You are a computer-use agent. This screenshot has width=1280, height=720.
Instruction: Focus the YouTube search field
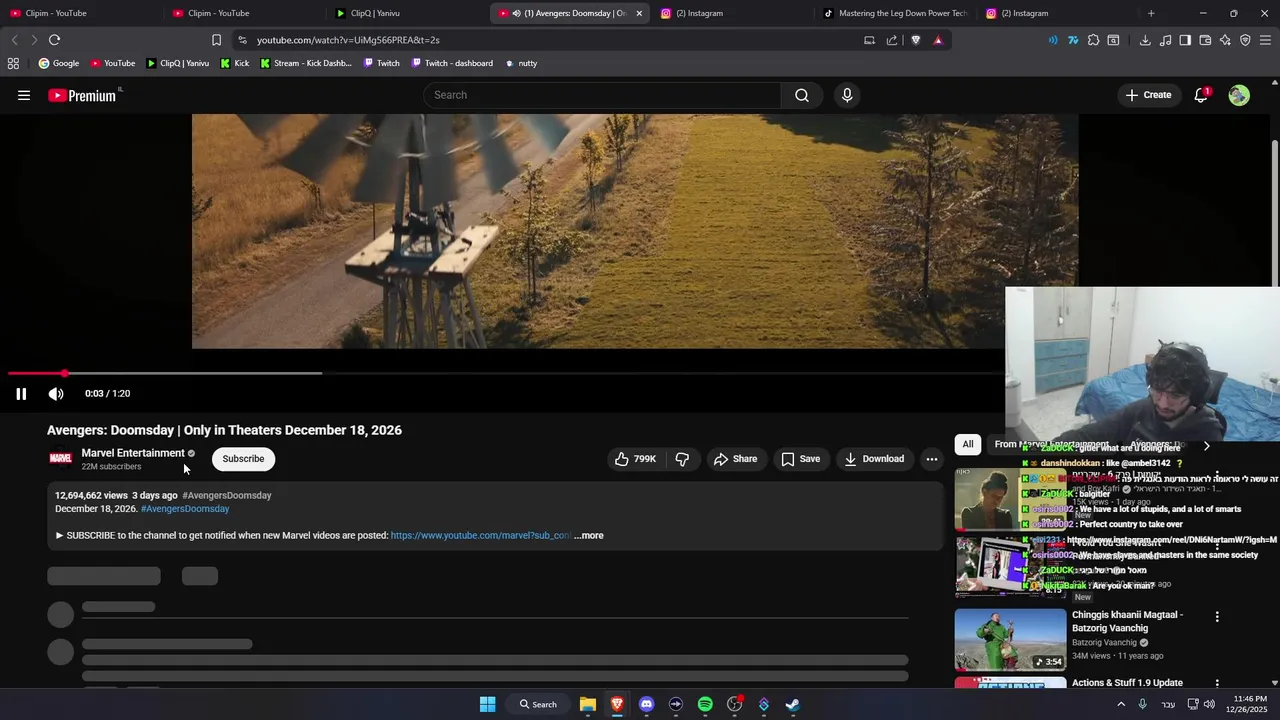click(602, 95)
